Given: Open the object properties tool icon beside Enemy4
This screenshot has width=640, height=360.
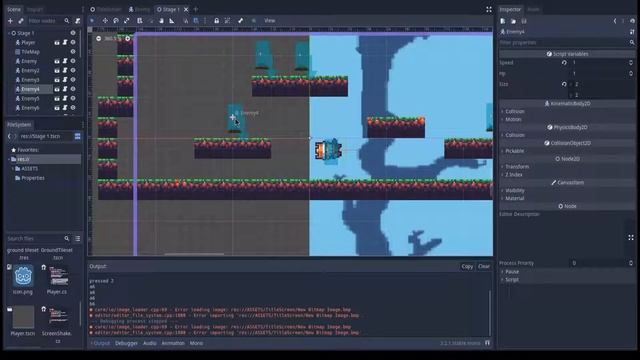Looking at the screenshot, I should [632, 32].
